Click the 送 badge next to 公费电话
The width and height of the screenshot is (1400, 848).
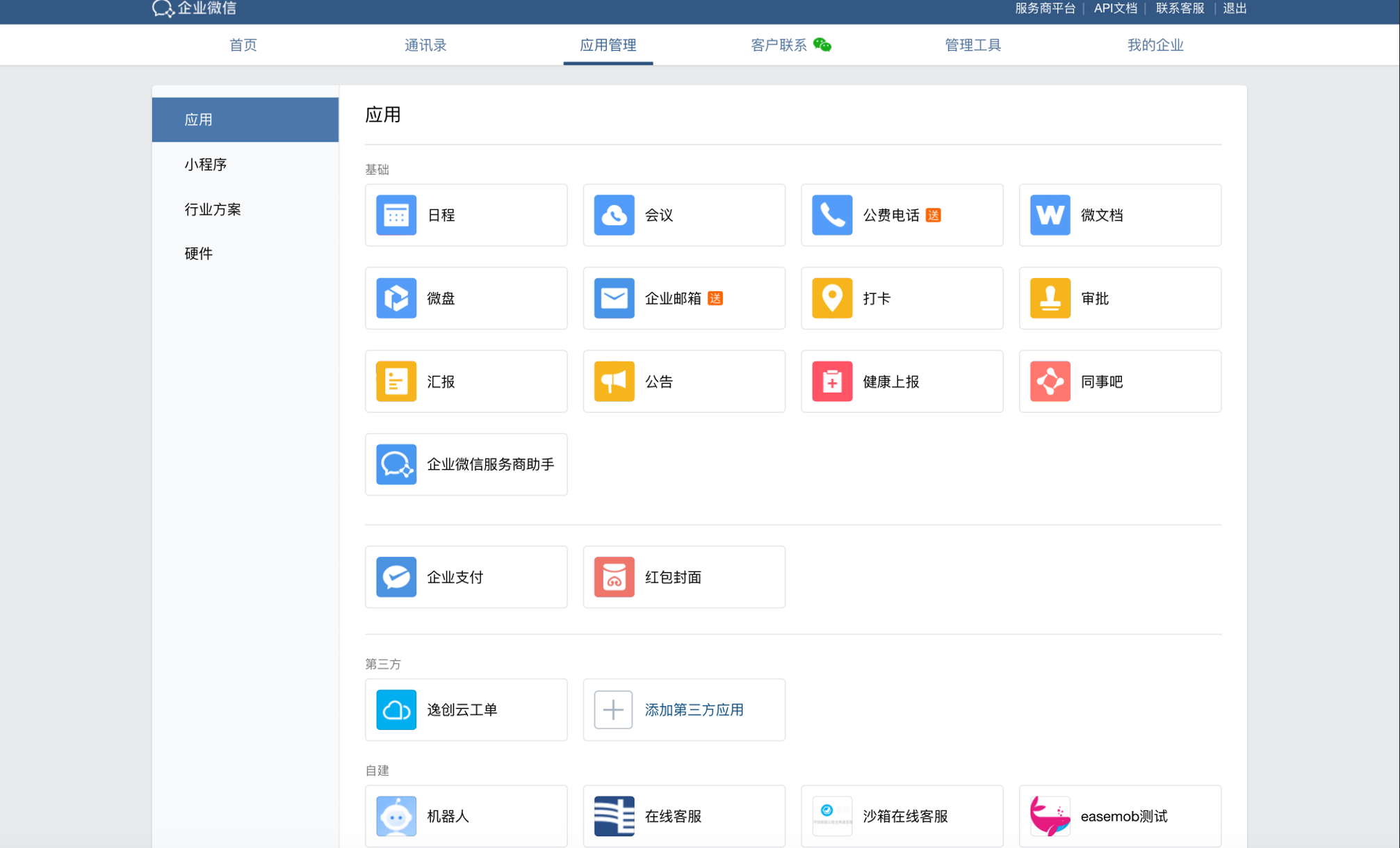[x=934, y=215]
